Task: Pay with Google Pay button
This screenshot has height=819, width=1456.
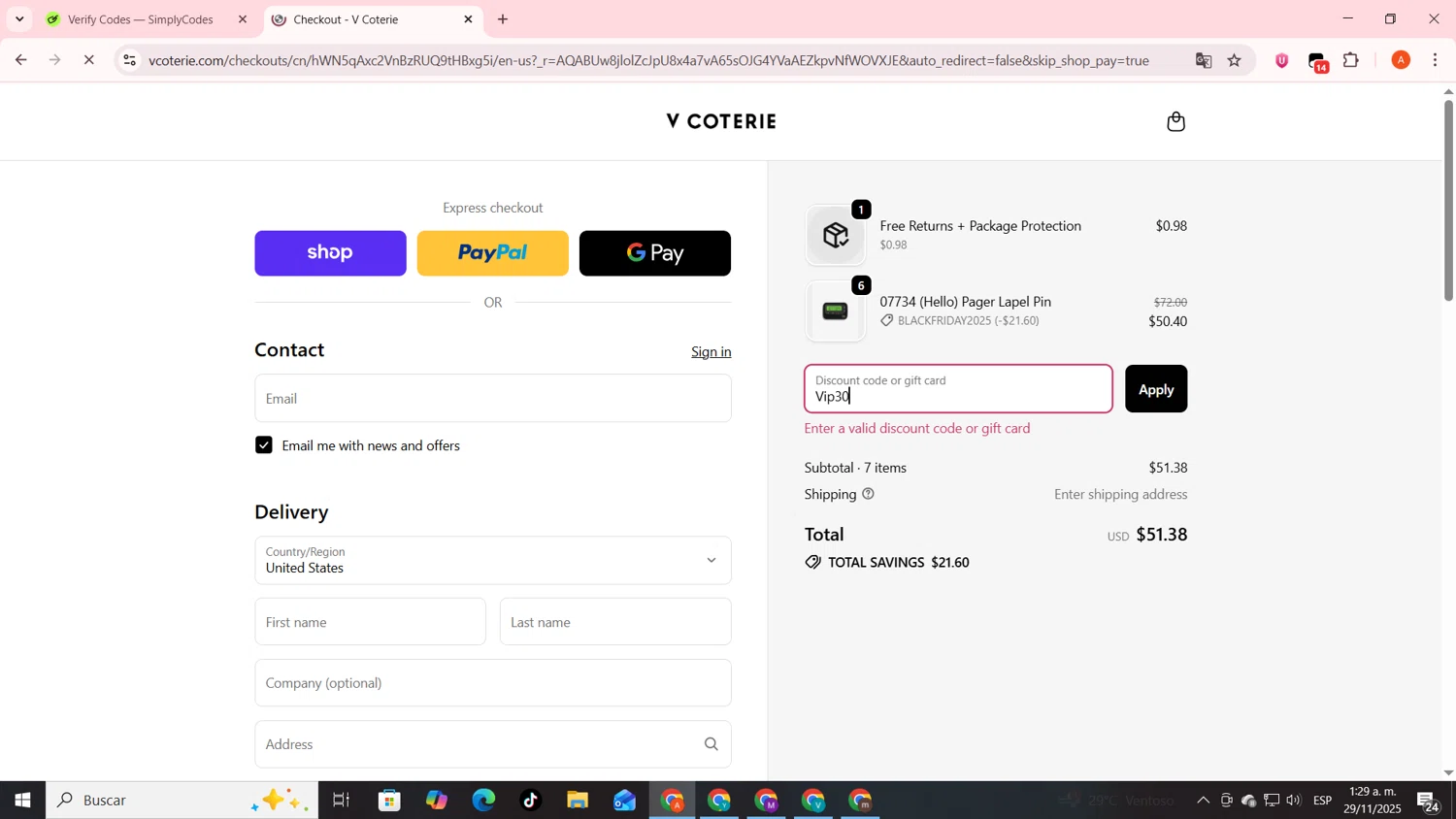Action: coord(655,253)
